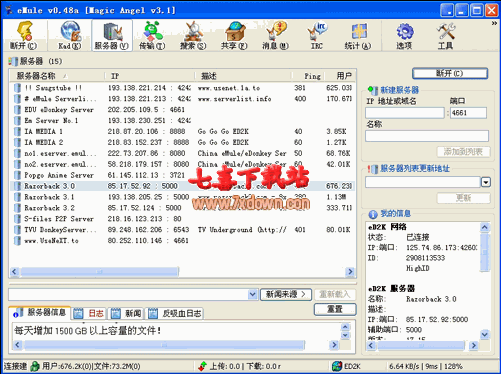Click the server list horizontal scrollbar thumb

tap(99, 272)
